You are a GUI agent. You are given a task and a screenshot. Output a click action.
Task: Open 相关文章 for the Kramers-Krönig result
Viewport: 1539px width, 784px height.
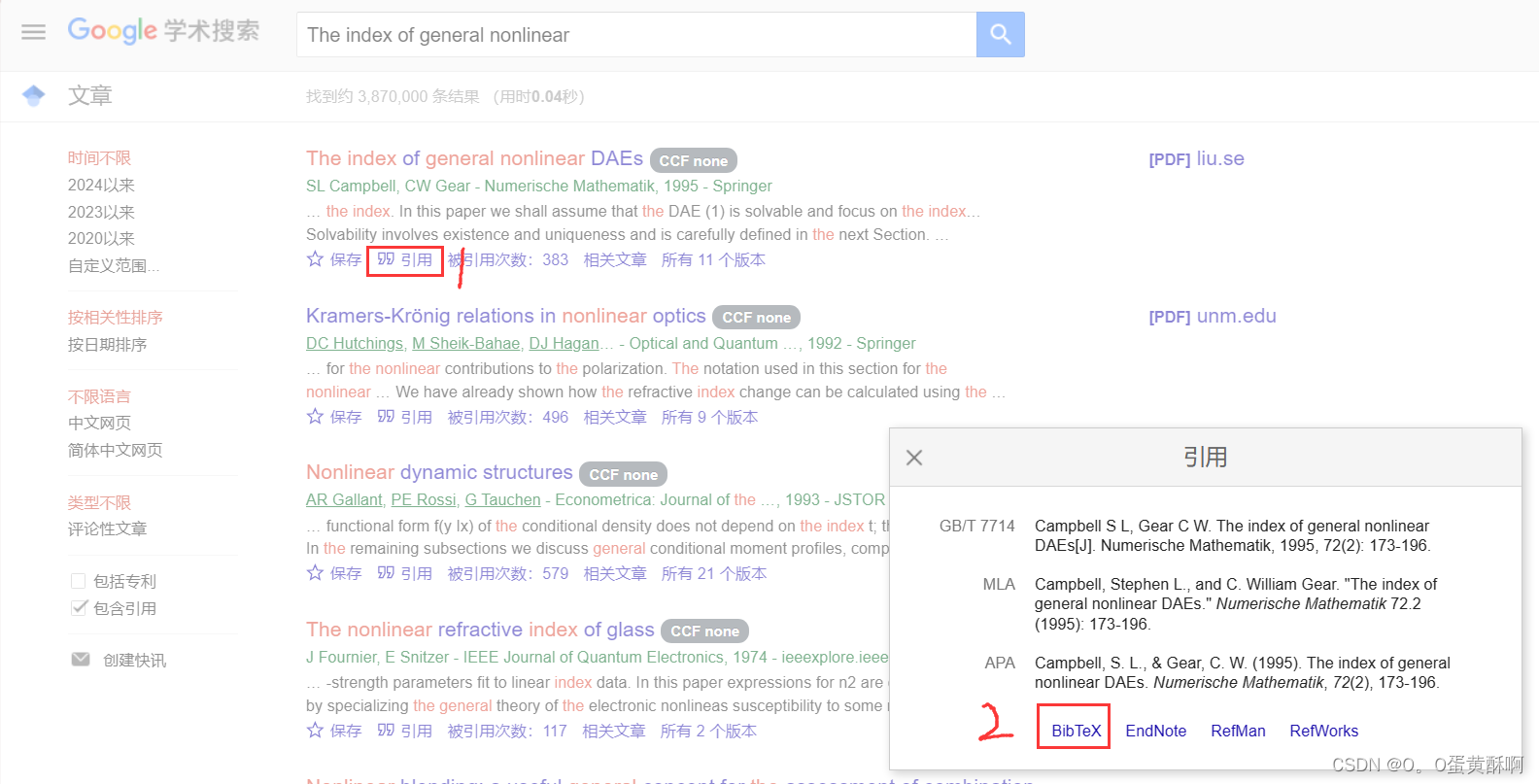coord(615,417)
